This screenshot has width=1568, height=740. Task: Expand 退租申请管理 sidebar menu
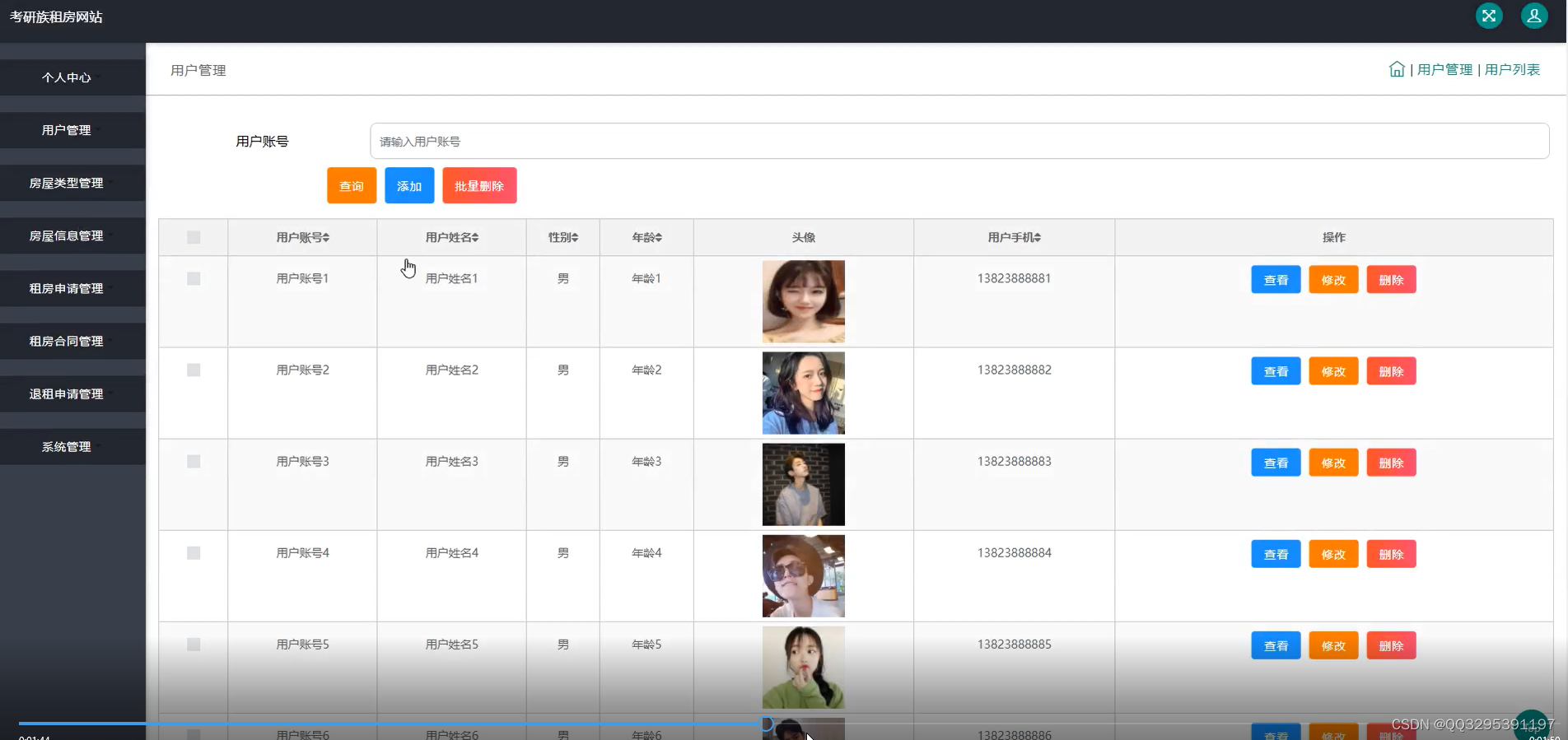(x=72, y=393)
